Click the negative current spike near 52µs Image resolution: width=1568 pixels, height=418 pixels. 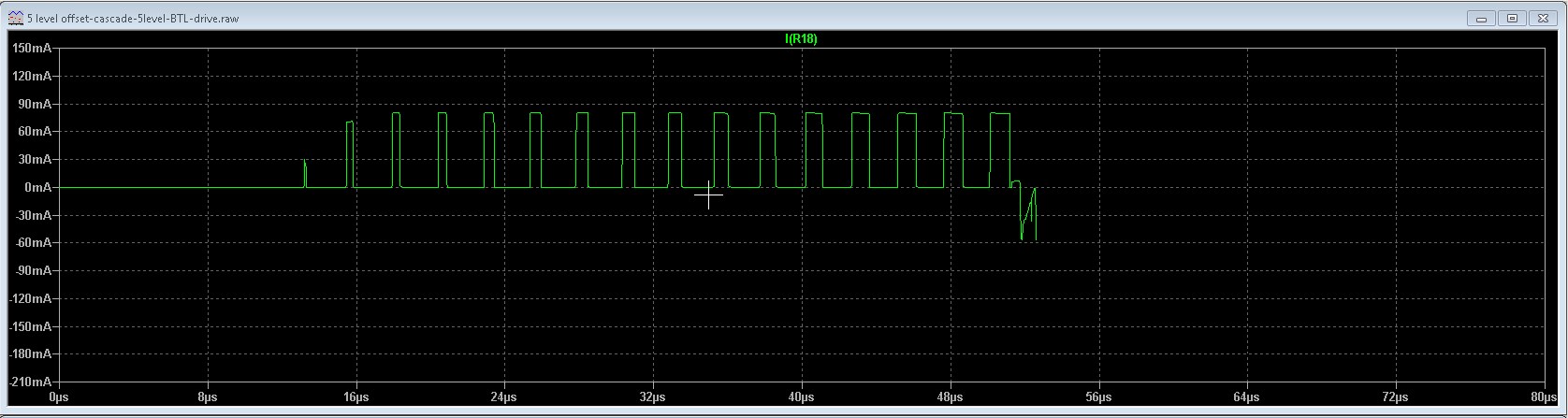coord(1027,214)
